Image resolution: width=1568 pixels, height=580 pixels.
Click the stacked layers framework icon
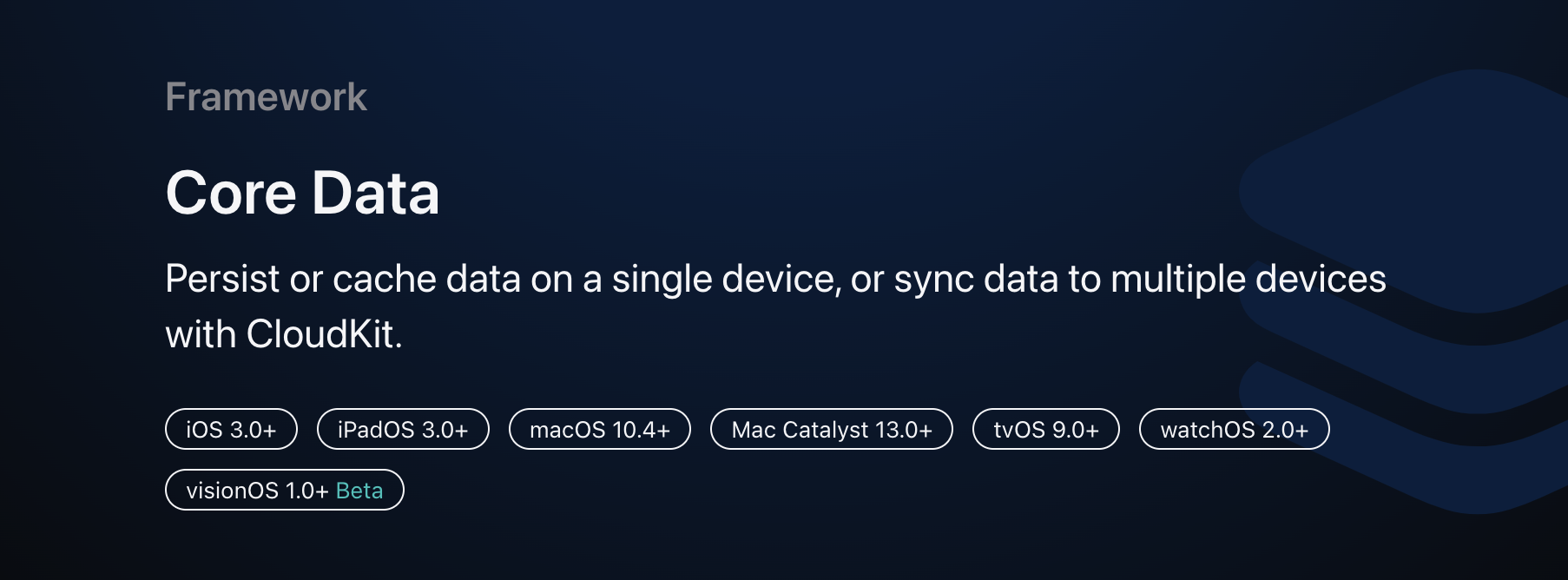click(x=1404, y=292)
